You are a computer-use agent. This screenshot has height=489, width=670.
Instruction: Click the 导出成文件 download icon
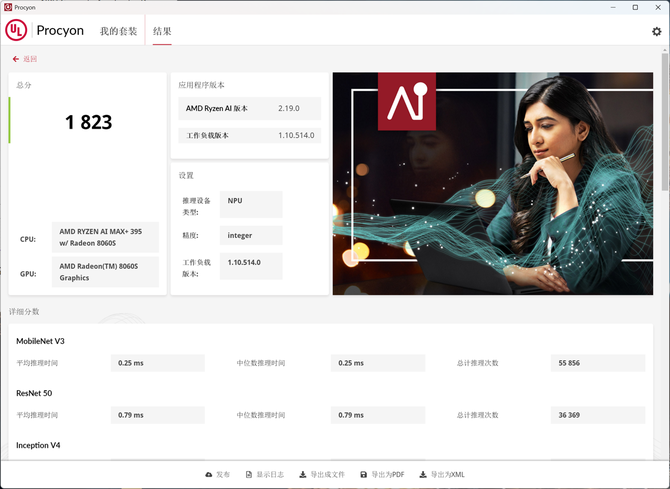pyautogui.click(x=303, y=474)
